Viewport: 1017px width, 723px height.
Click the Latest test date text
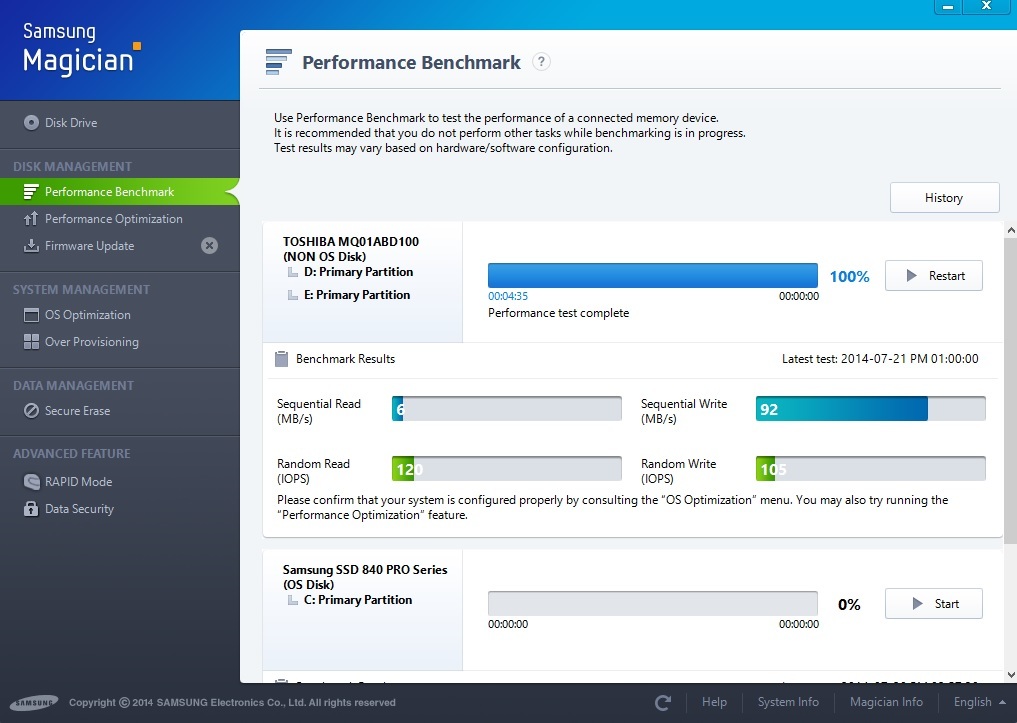click(880, 359)
